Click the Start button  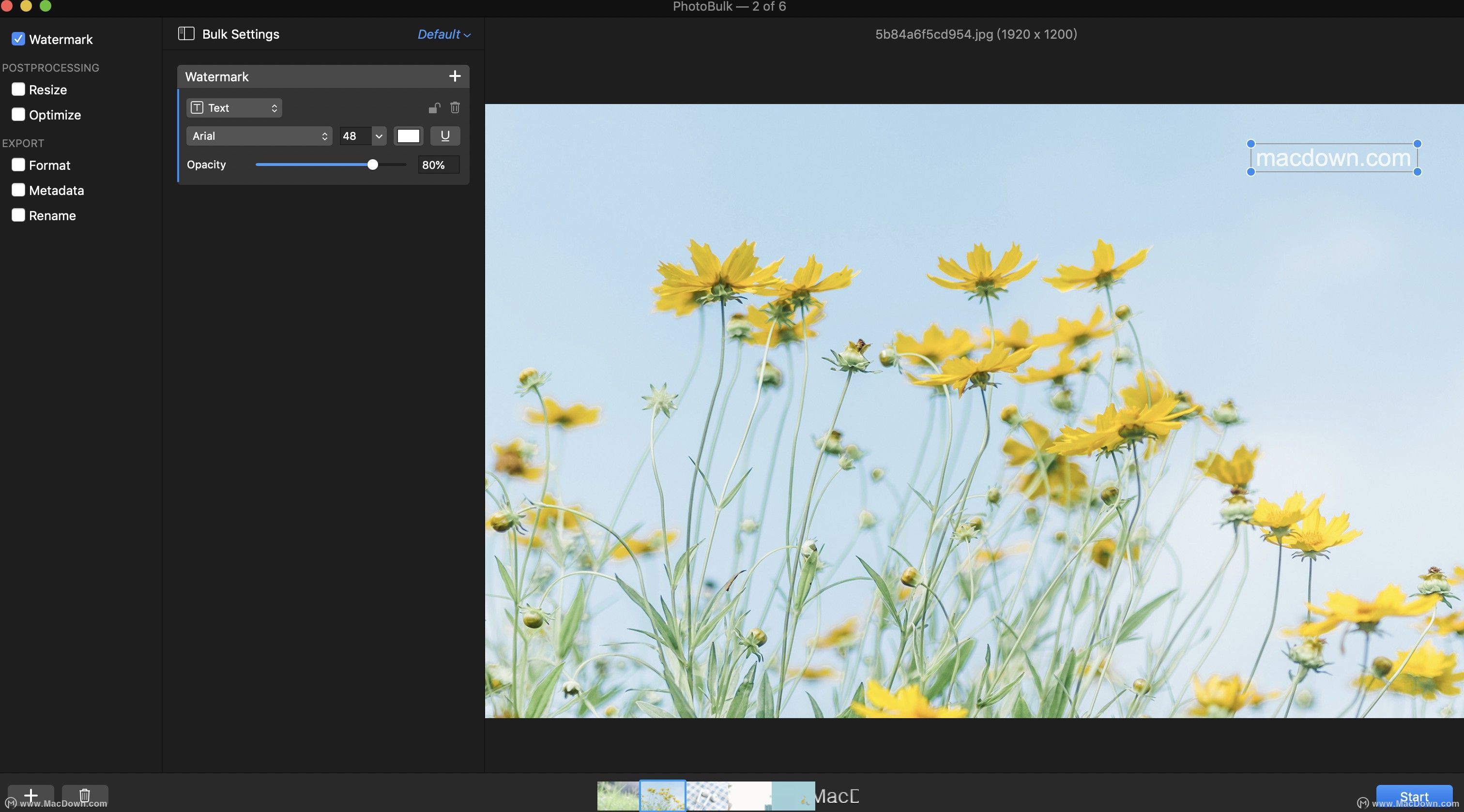tap(1414, 796)
